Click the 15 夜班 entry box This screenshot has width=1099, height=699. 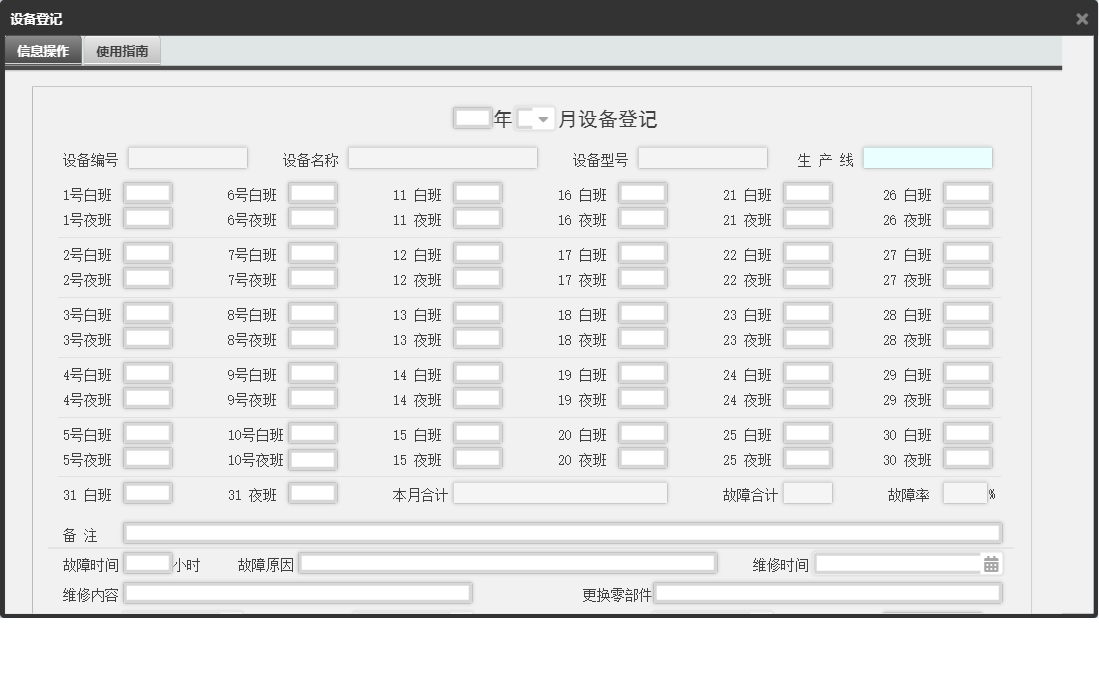(477, 460)
